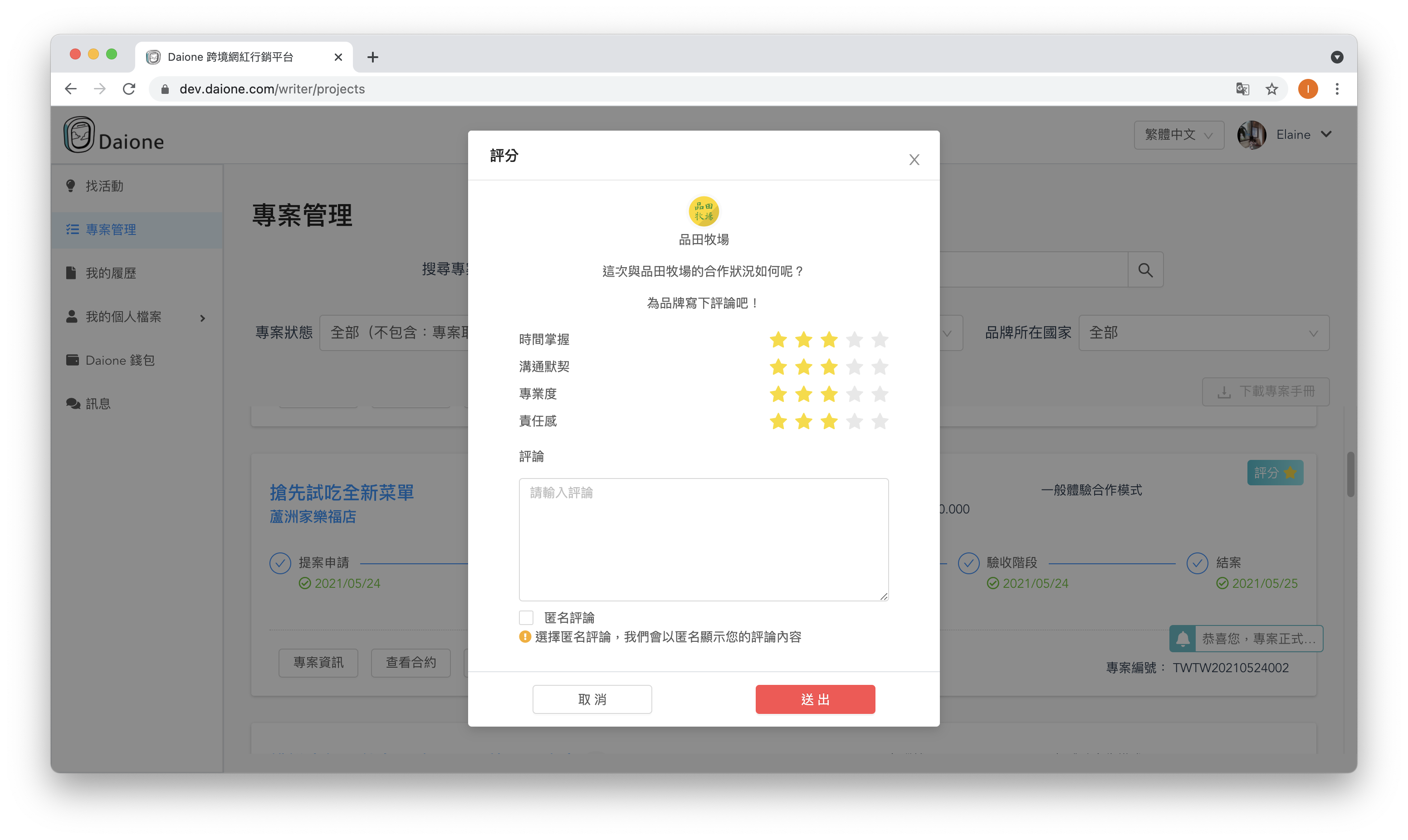The image size is (1408, 840).
Task: Set 溝通默契 rating to two stars
Action: [x=804, y=367]
